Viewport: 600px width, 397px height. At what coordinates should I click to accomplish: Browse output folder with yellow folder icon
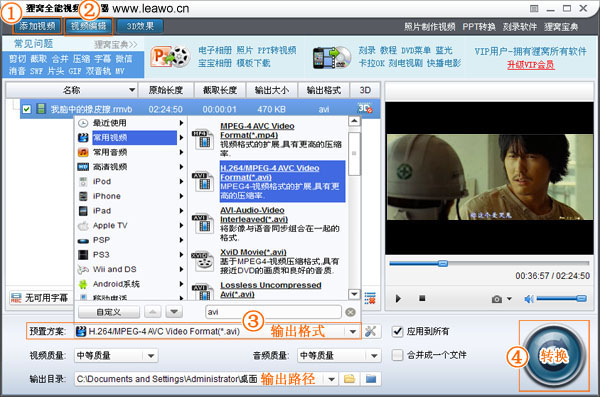(349, 379)
